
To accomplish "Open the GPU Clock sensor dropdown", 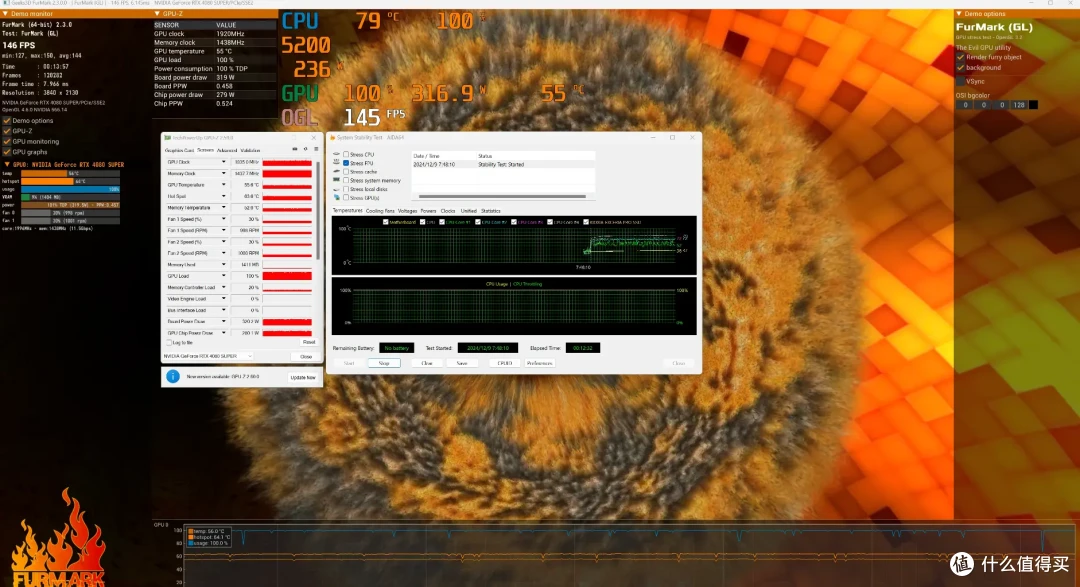I will 223,162.
